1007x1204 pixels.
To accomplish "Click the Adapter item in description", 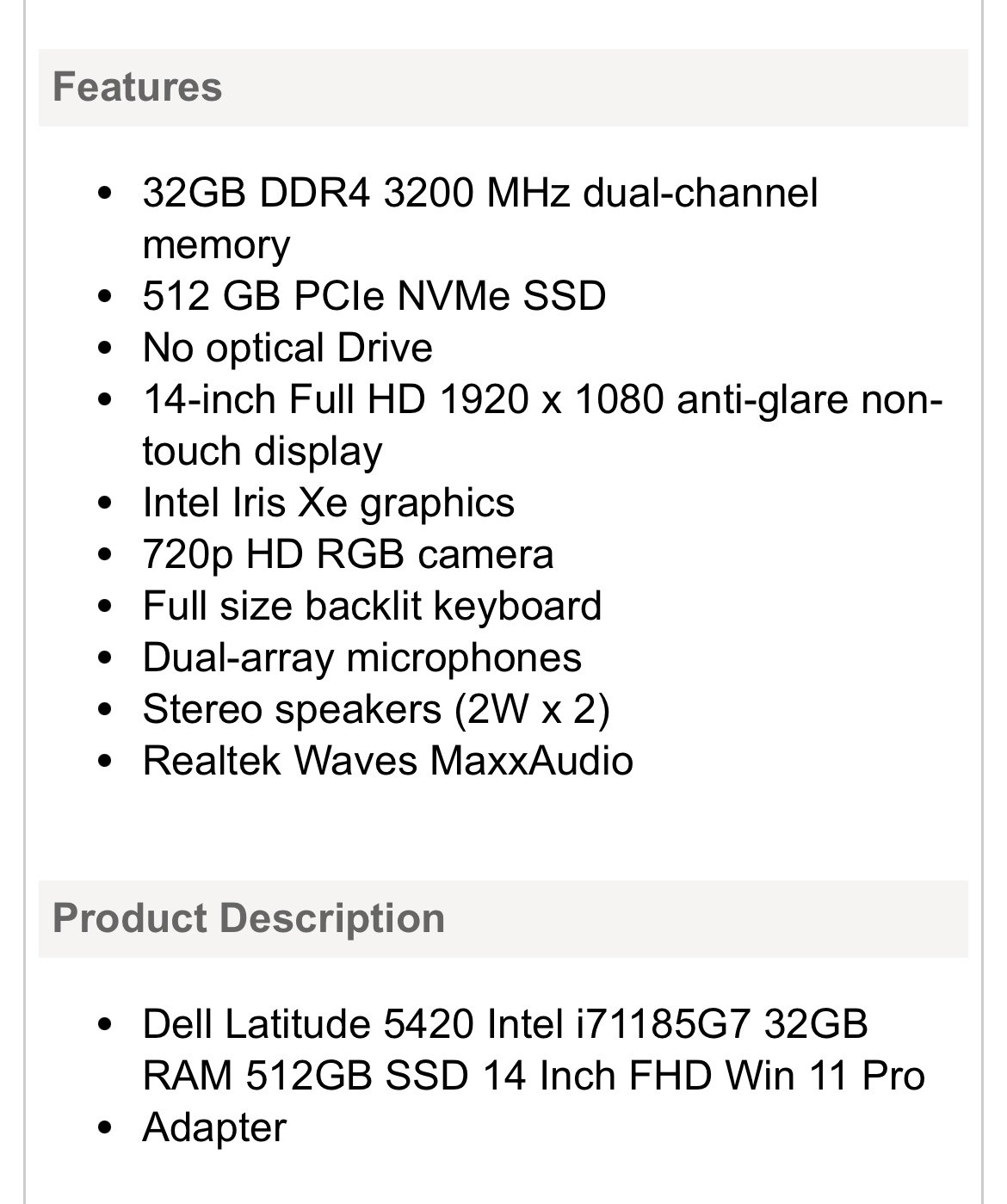I will pyautogui.click(x=214, y=1127).
